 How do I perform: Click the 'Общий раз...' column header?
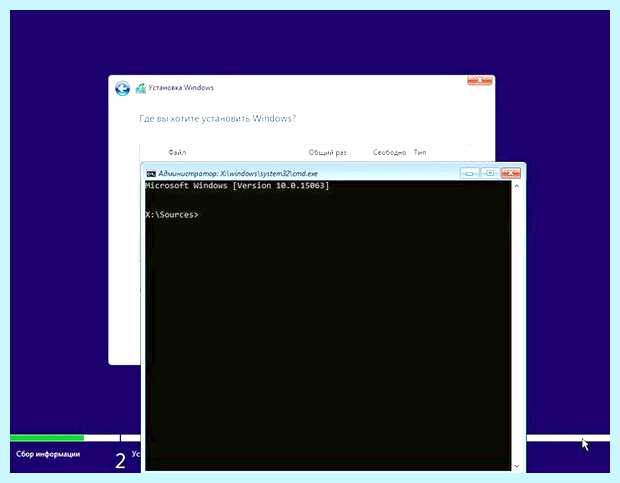pyautogui.click(x=327, y=152)
